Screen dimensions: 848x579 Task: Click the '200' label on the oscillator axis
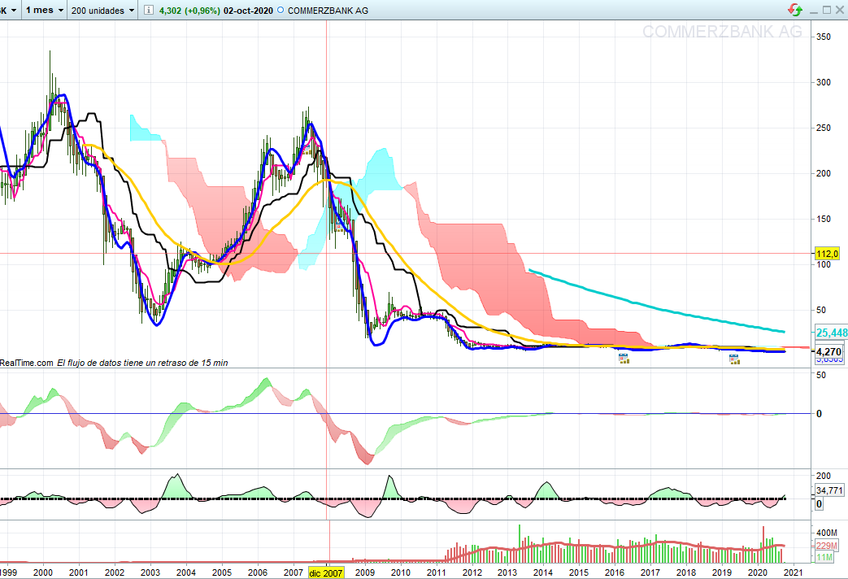click(x=823, y=476)
